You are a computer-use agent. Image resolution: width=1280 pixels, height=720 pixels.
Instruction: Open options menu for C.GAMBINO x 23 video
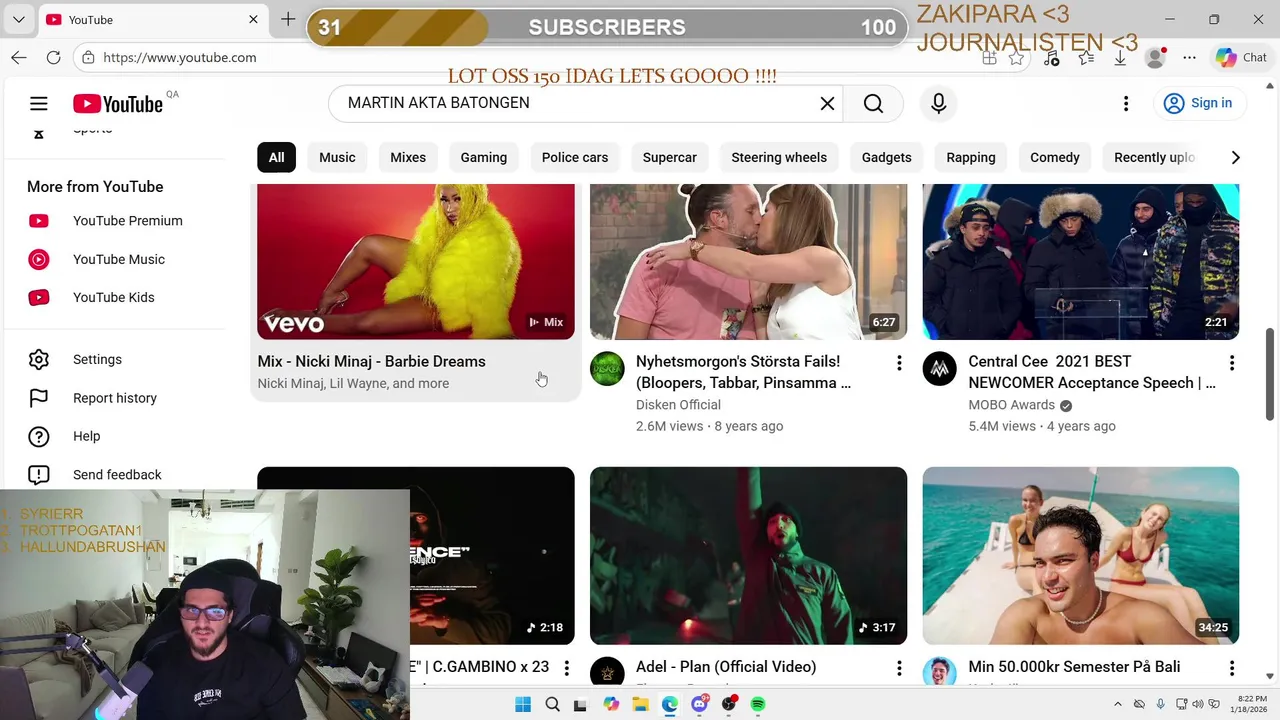(x=567, y=668)
